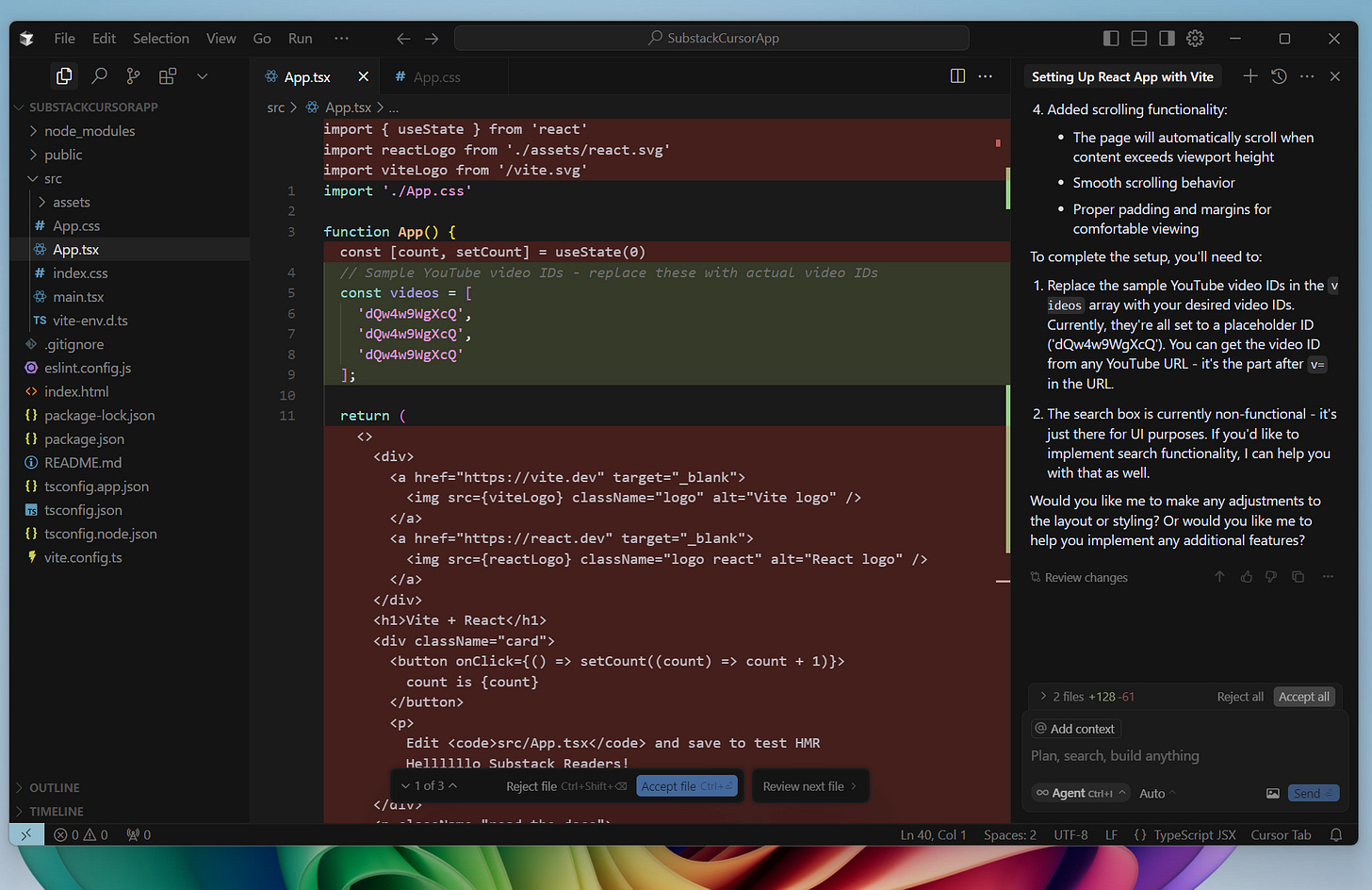Open the Search icon in the sidebar
The image size is (1372, 890).
click(99, 76)
